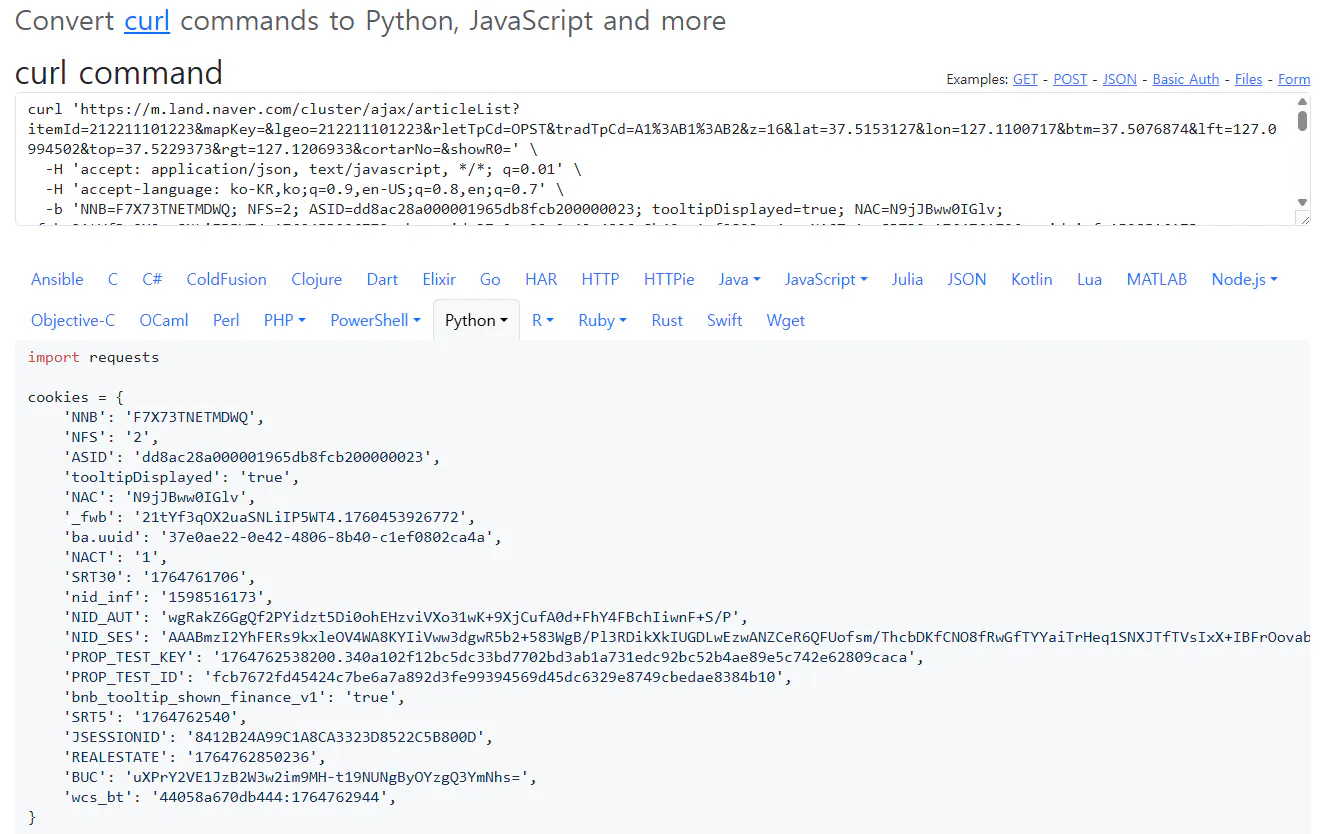1332x834 pixels.
Task: Switch to the Lua tab
Action: pyautogui.click(x=1090, y=279)
